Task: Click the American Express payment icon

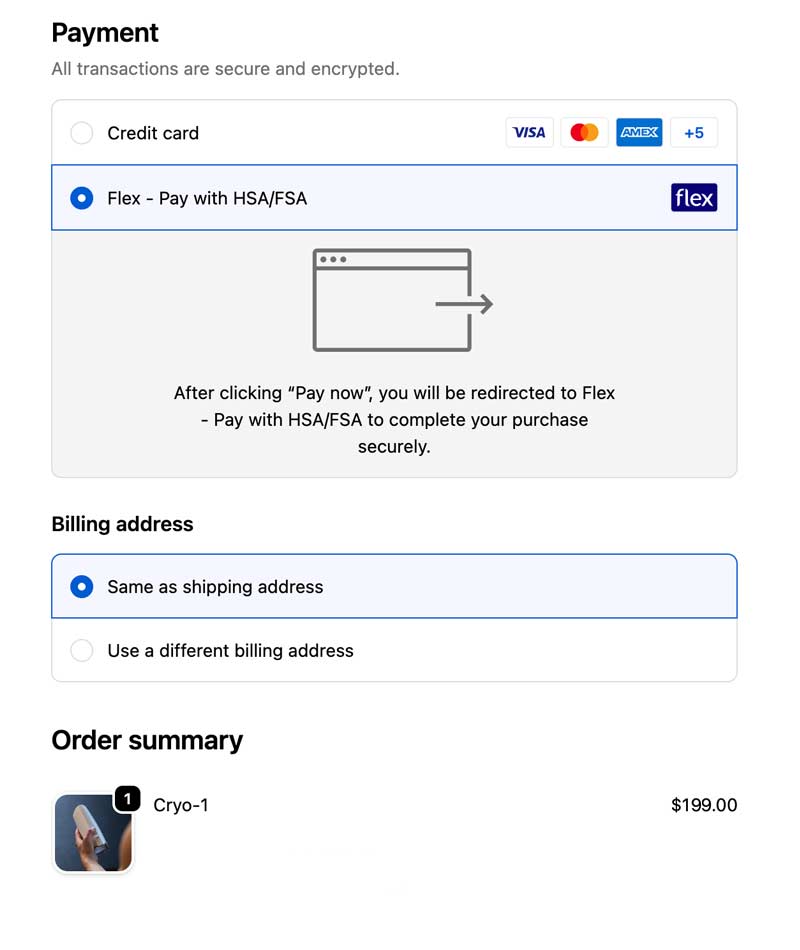Action: click(x=639, y=132)
